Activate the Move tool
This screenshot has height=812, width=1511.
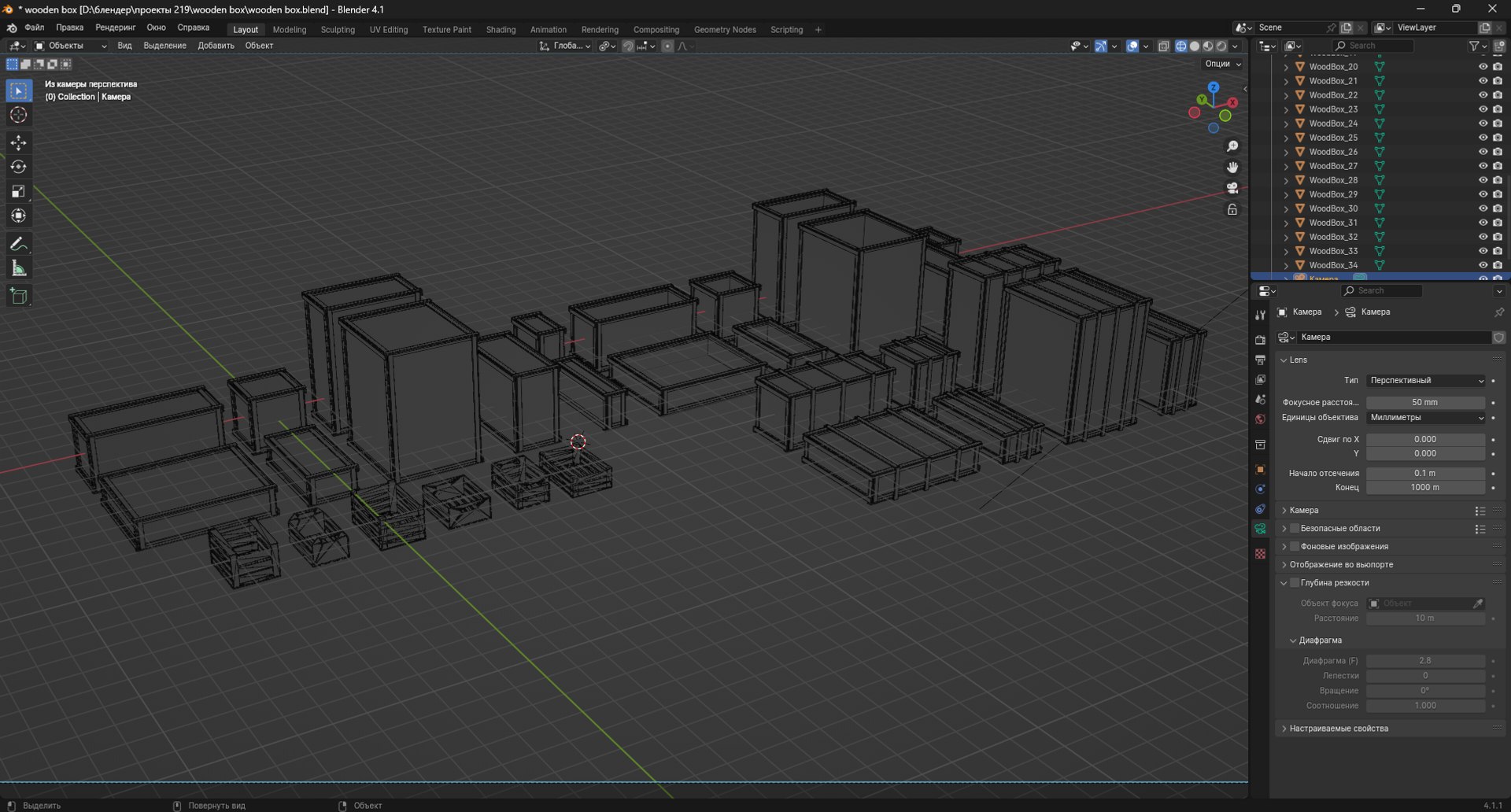pyautogui.click(x=18, y=142)
